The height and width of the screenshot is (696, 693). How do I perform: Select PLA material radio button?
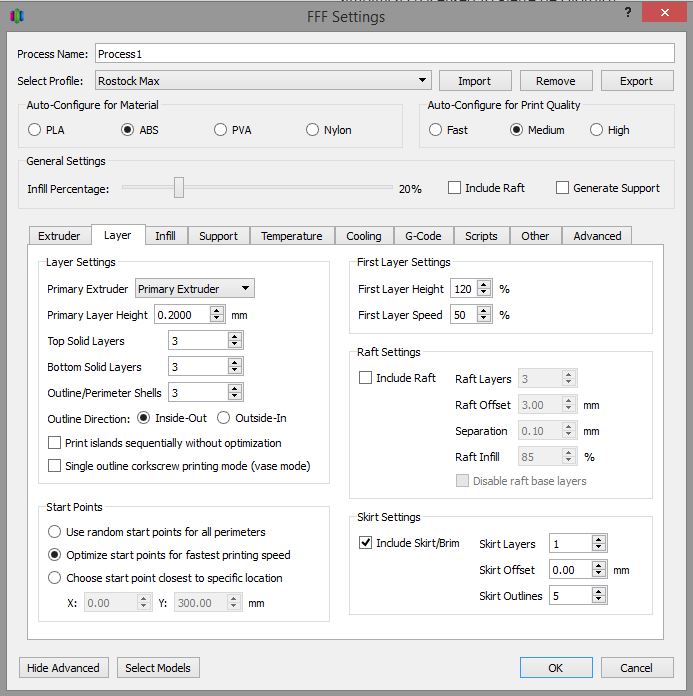tap(35, 130)
